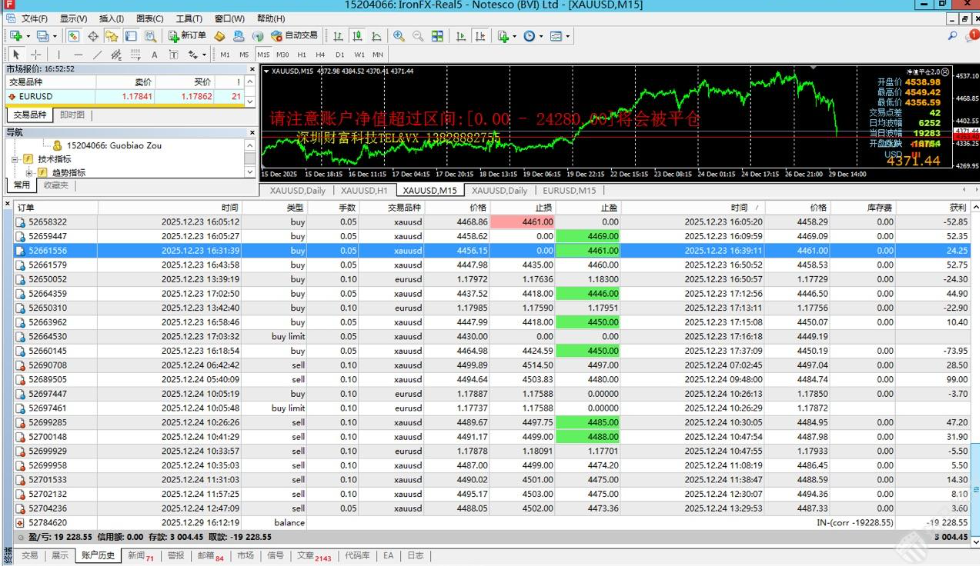Expand the 趋势指标 tree node
Screen dimensions: 980x566
(29, 172)
